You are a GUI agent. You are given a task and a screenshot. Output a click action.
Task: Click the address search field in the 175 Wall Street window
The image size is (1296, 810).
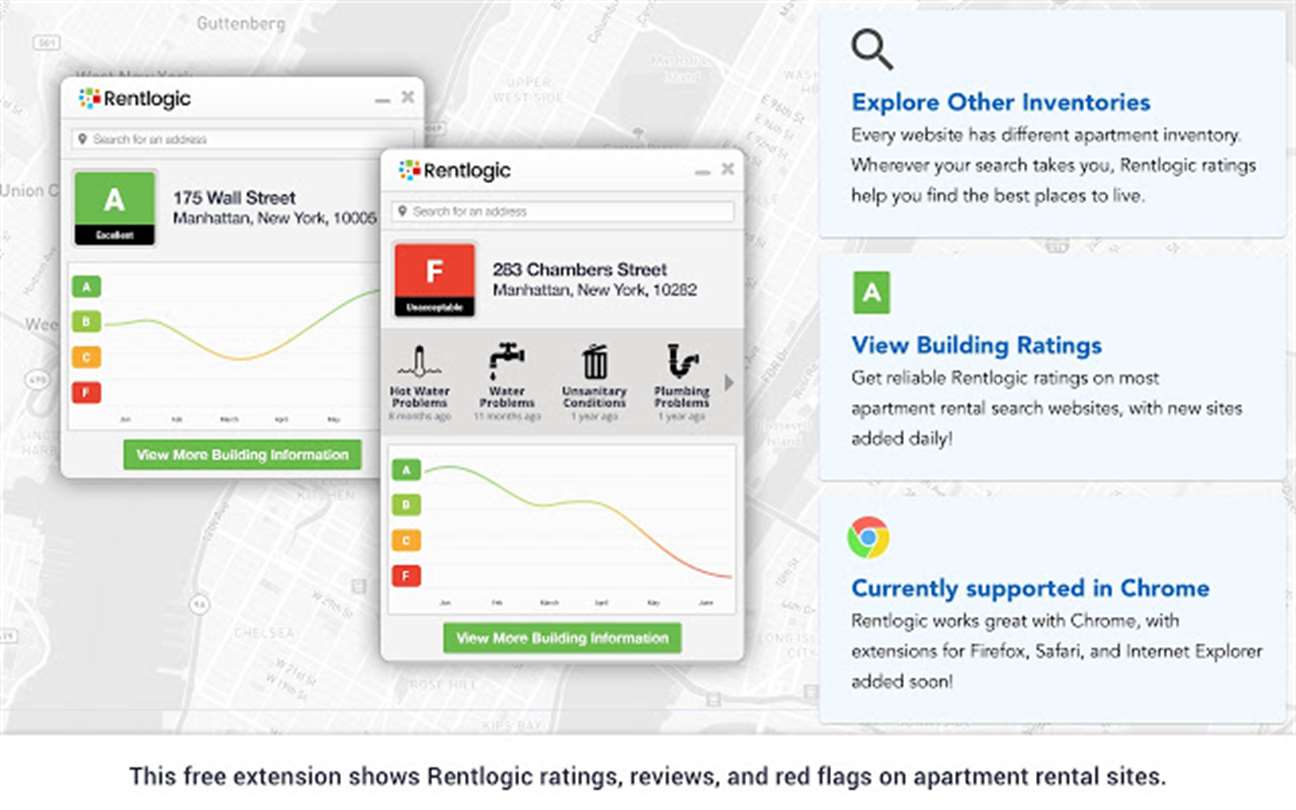point(243,140)
